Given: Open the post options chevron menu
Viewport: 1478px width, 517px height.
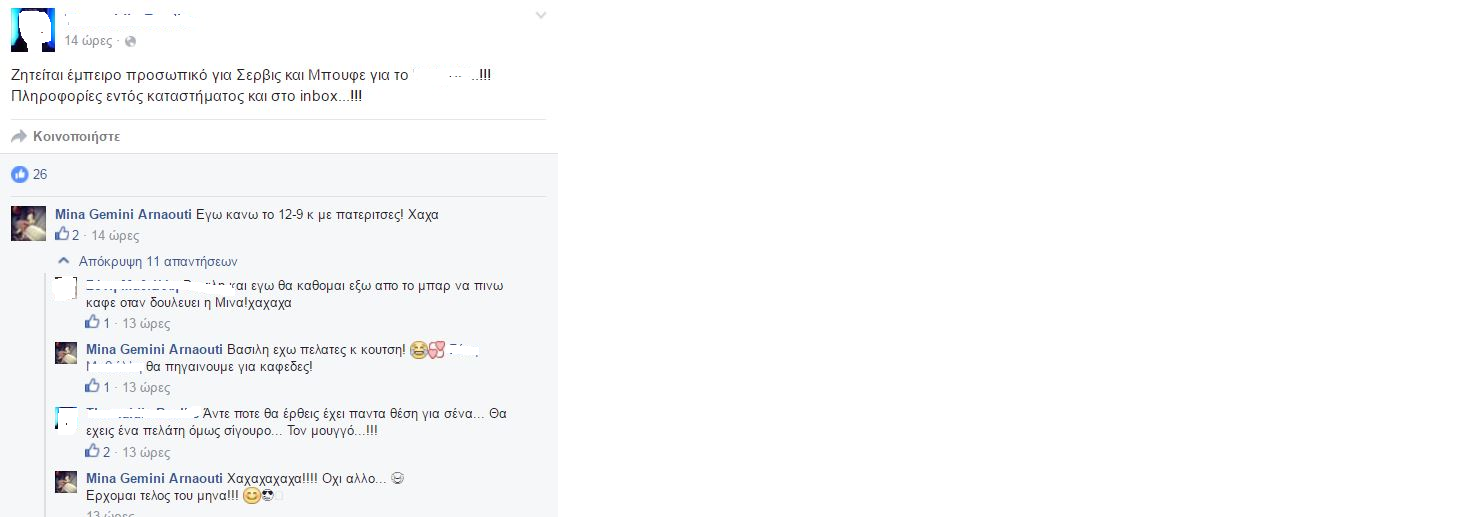Looking at the screenshot, I should 541,15.
